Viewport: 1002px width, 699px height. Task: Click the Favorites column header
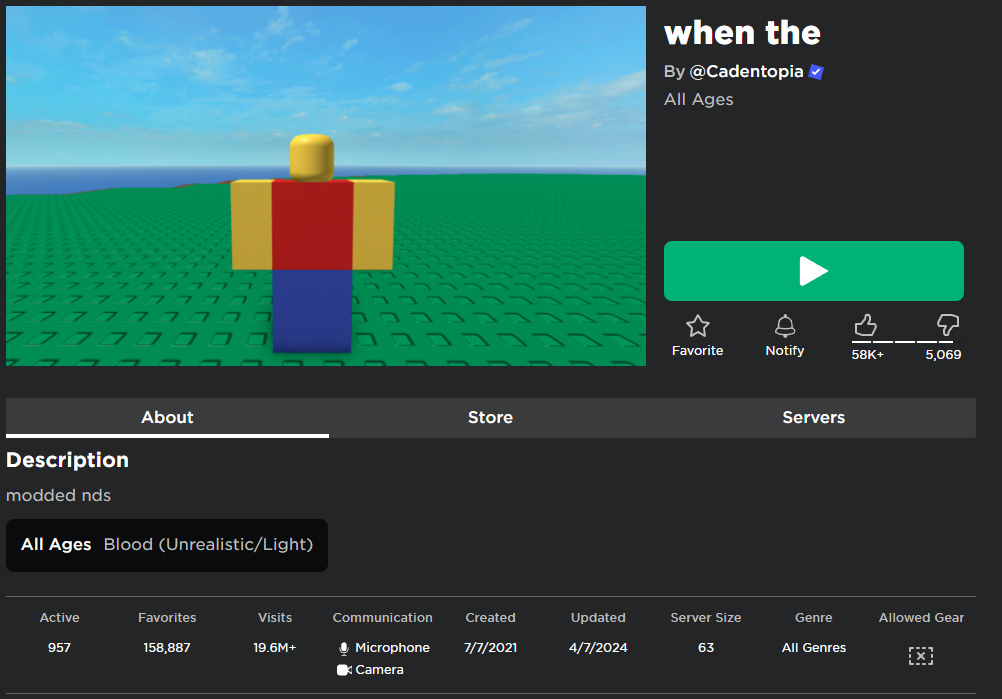(167, 618)
